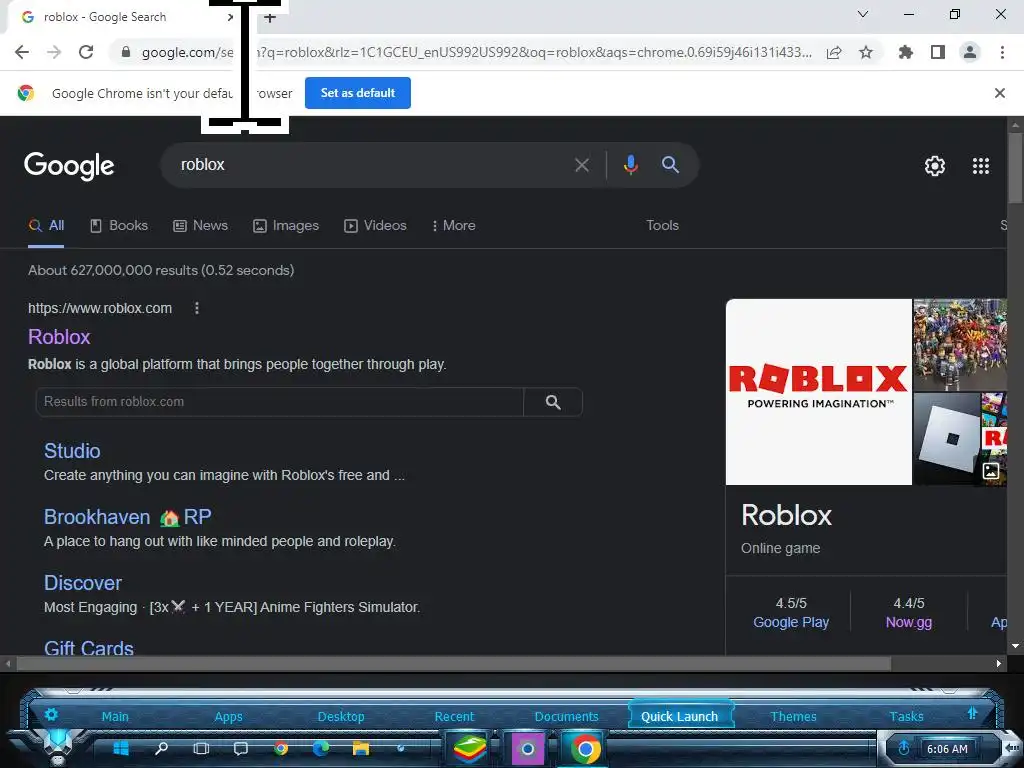1024x768 pixels.
Task: Click Set as default button
Action: (358, 93)
